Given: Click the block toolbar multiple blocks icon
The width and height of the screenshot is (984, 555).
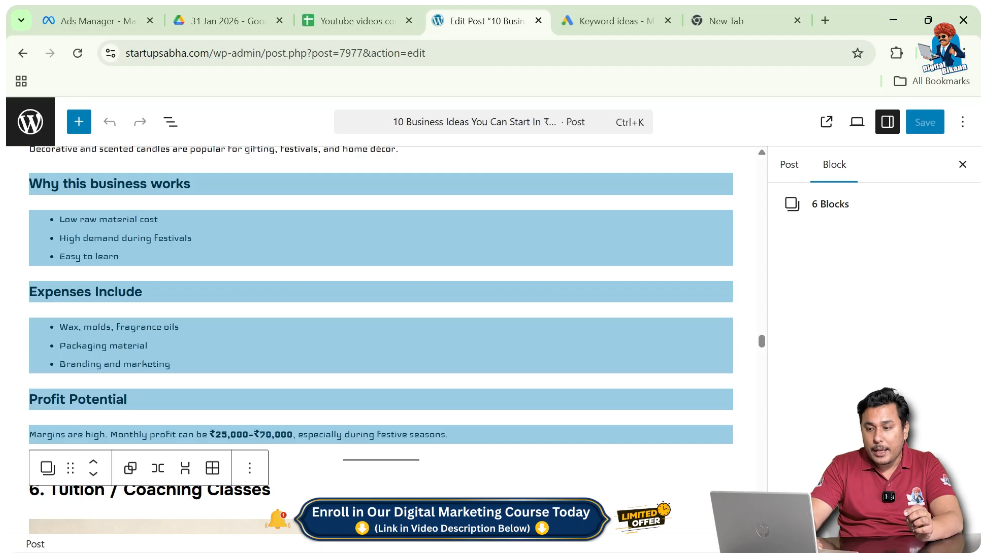Looking at the screenshot, I should (48, 468).
